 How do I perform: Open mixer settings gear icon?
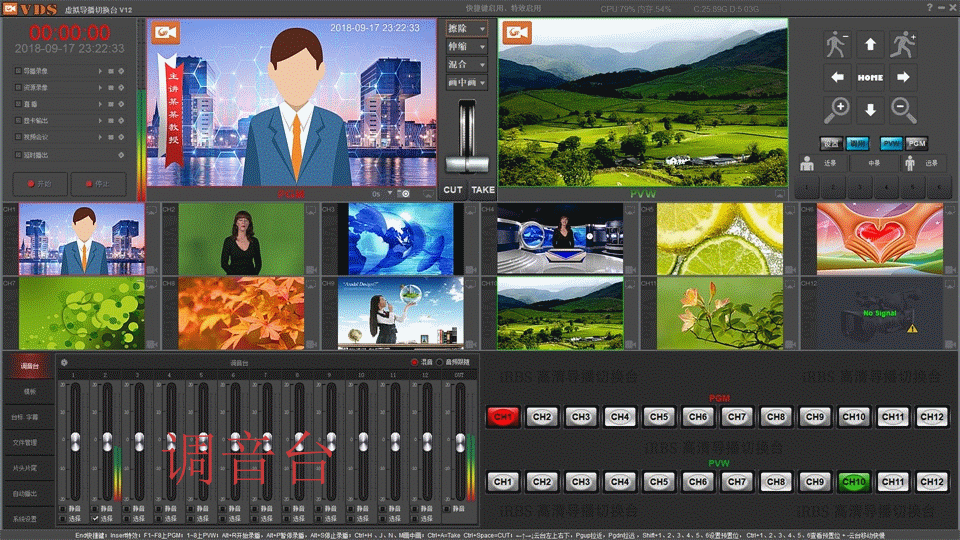pos(65,362)
